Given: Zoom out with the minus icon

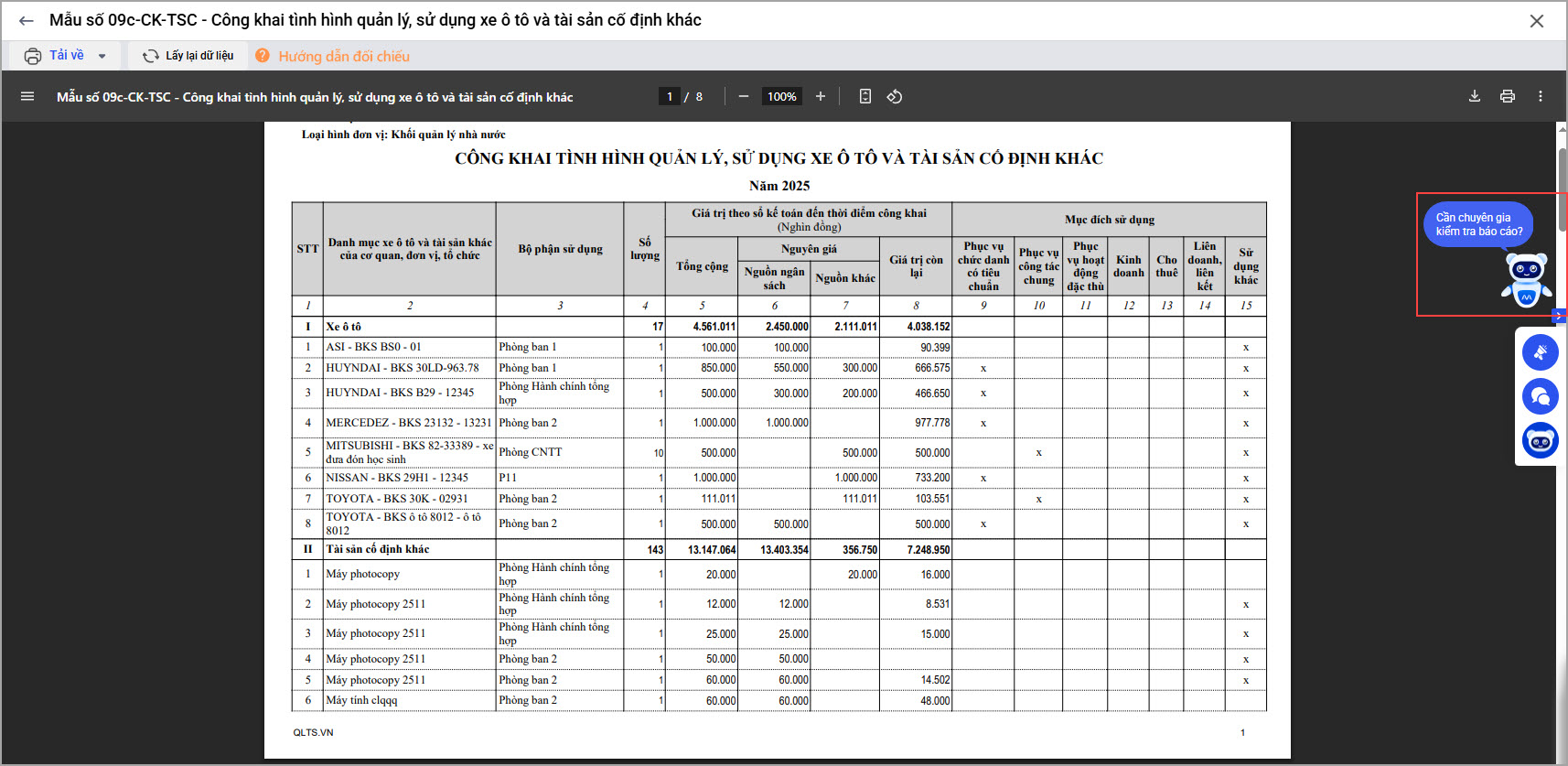Looking at the screenshot, I should (744, 96).
